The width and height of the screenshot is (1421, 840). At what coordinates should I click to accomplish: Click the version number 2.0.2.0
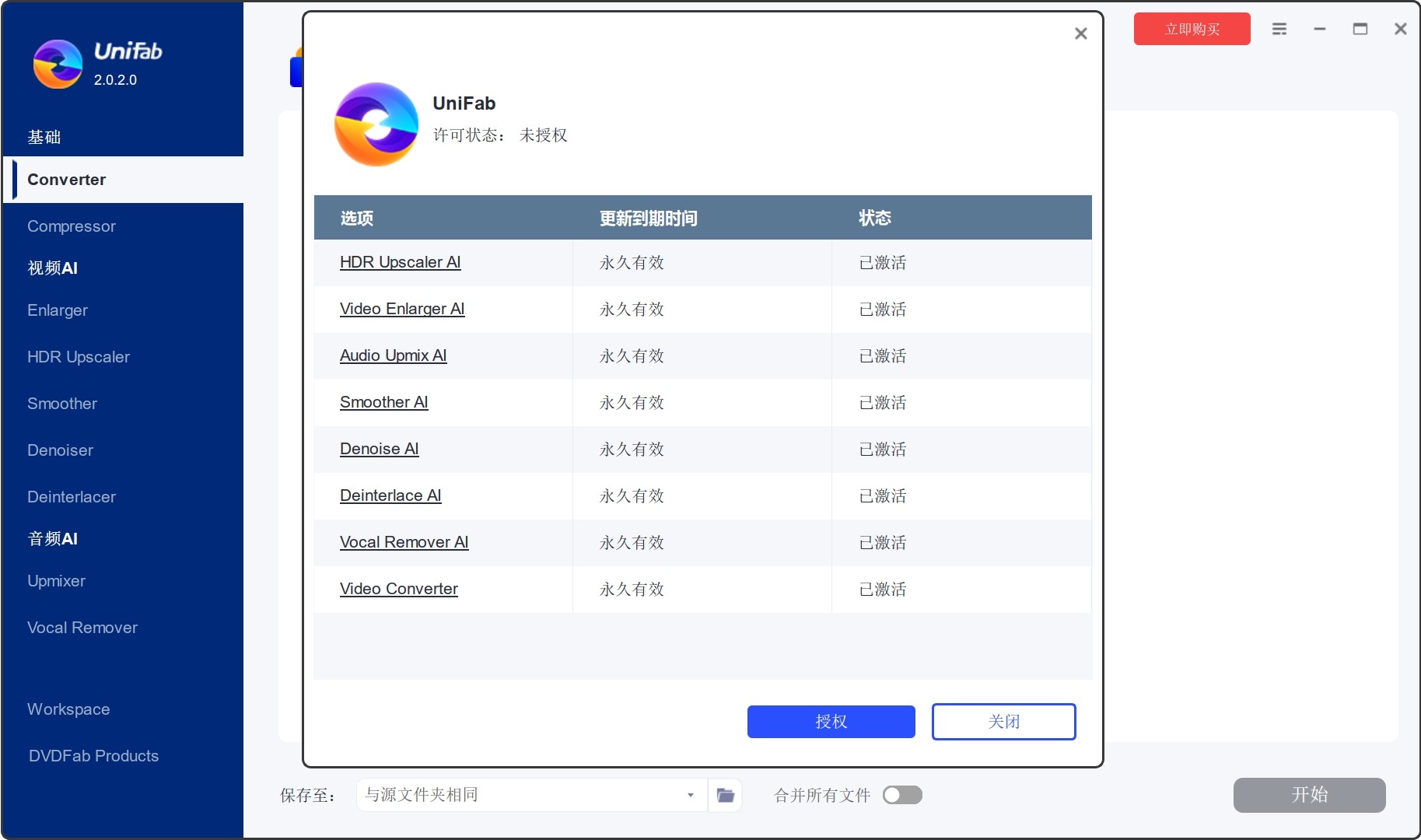115,80
